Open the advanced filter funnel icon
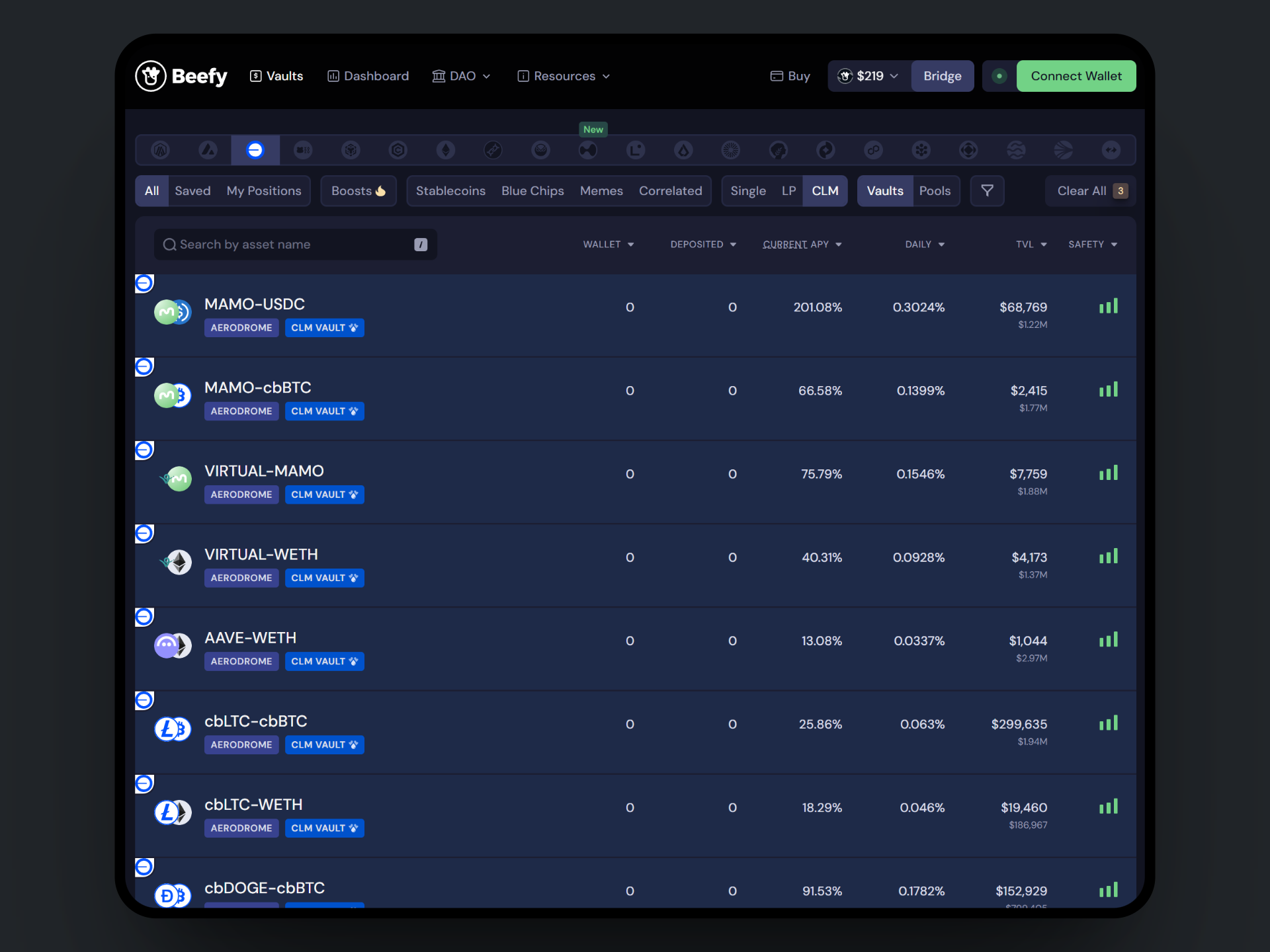The image size is (1270, 952). [x=987, y=191]
